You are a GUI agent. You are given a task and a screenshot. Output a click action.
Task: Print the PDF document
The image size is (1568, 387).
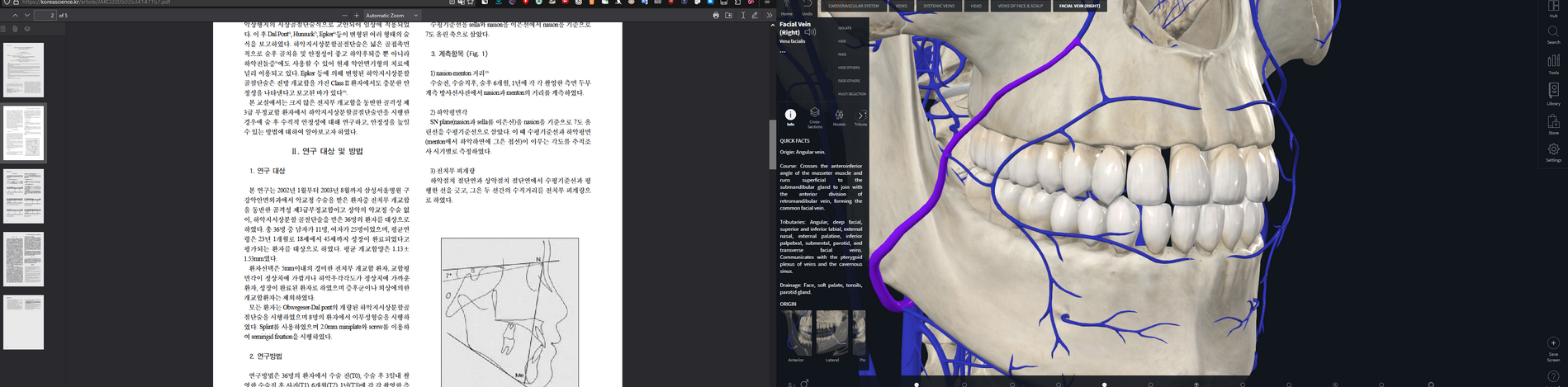click(x=715, y=16)
